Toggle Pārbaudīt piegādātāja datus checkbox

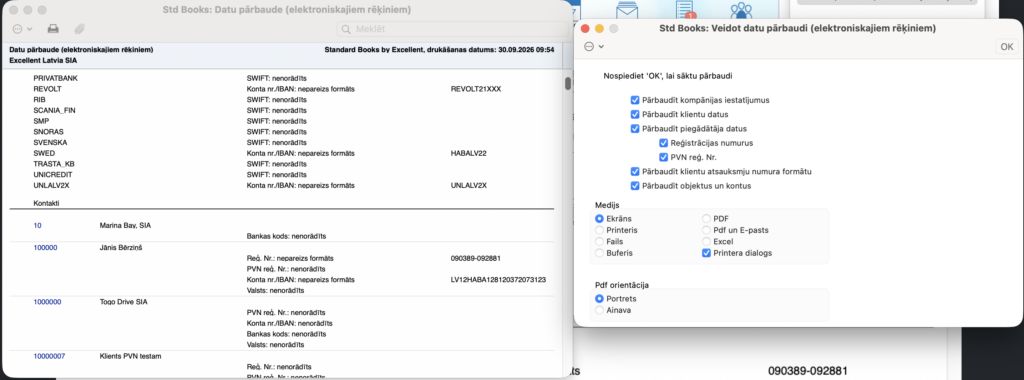[635, 129]
